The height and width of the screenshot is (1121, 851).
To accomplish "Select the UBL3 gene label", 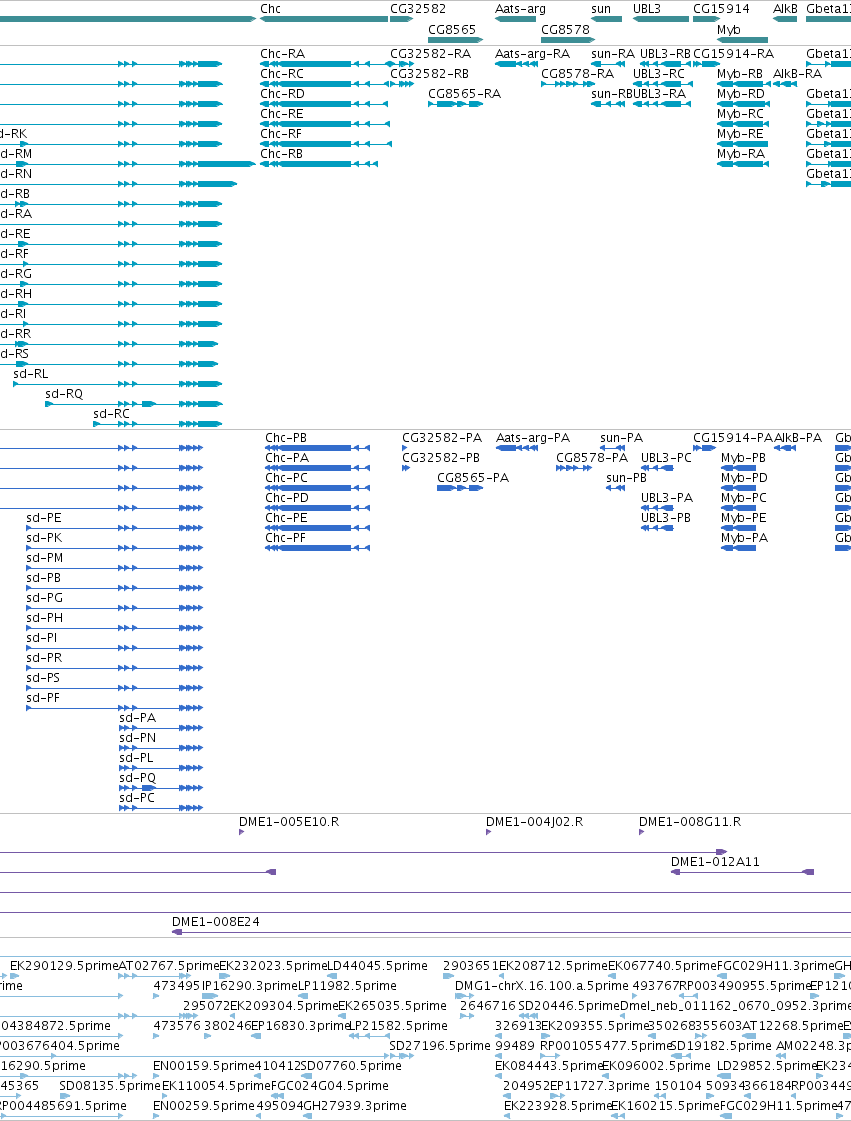I will pyautogui.click(x=646, y=9).
